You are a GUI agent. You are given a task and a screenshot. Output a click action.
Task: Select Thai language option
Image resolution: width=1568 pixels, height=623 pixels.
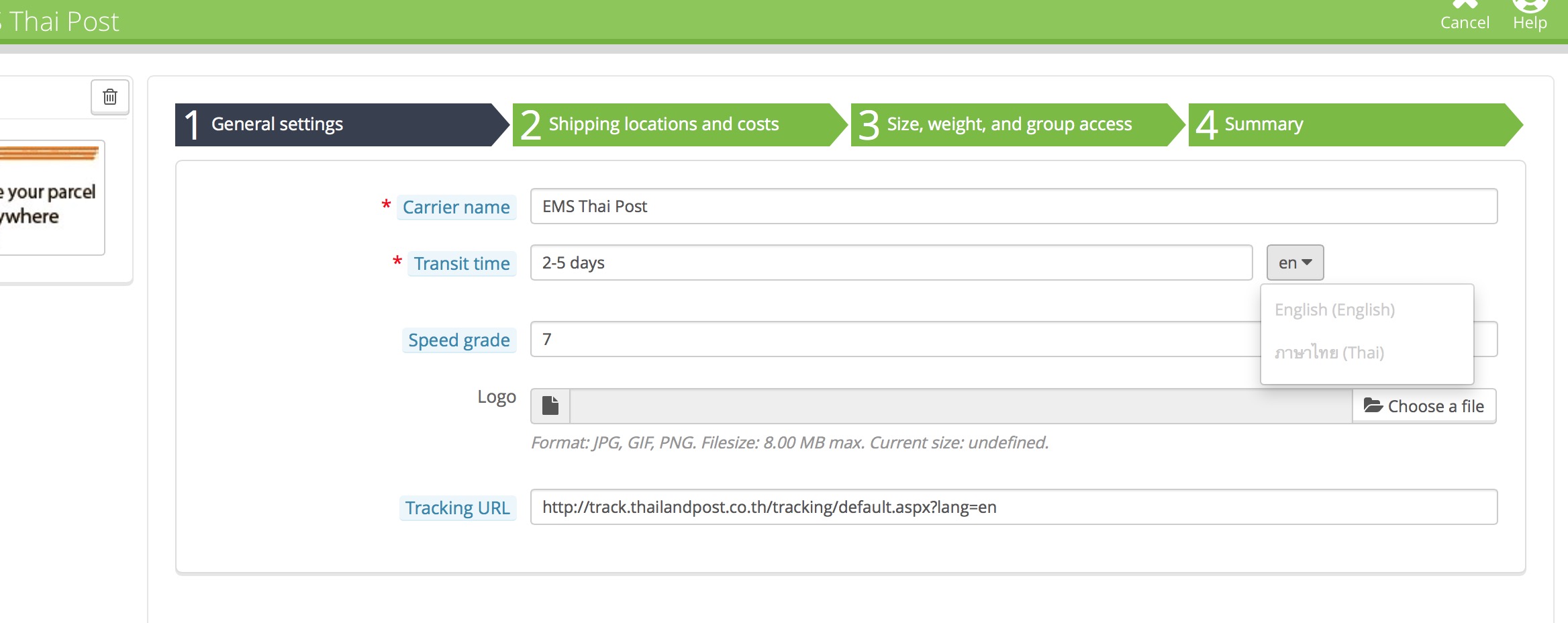(1329, 352)
